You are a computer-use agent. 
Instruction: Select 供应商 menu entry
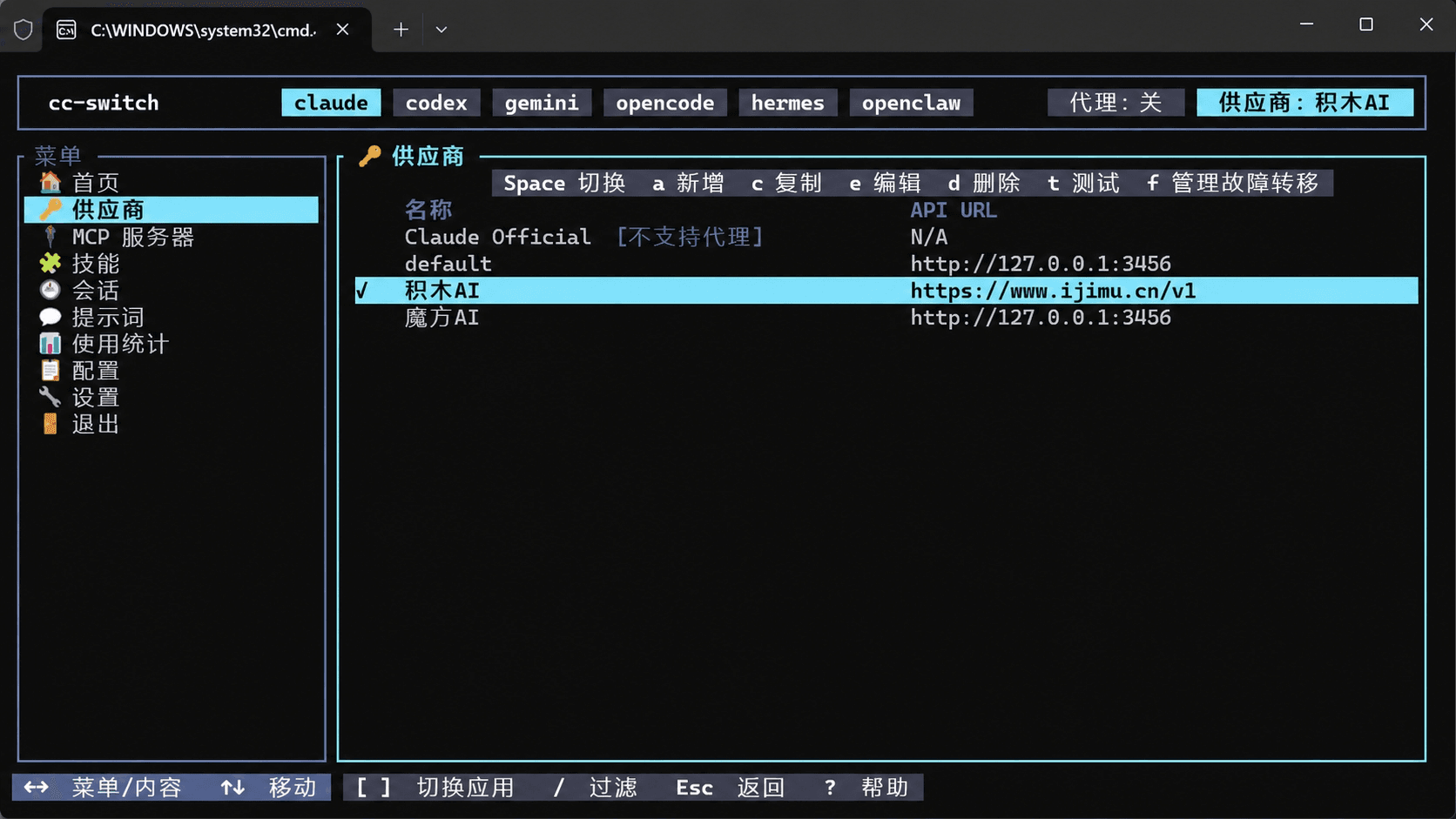pos(172,210)
